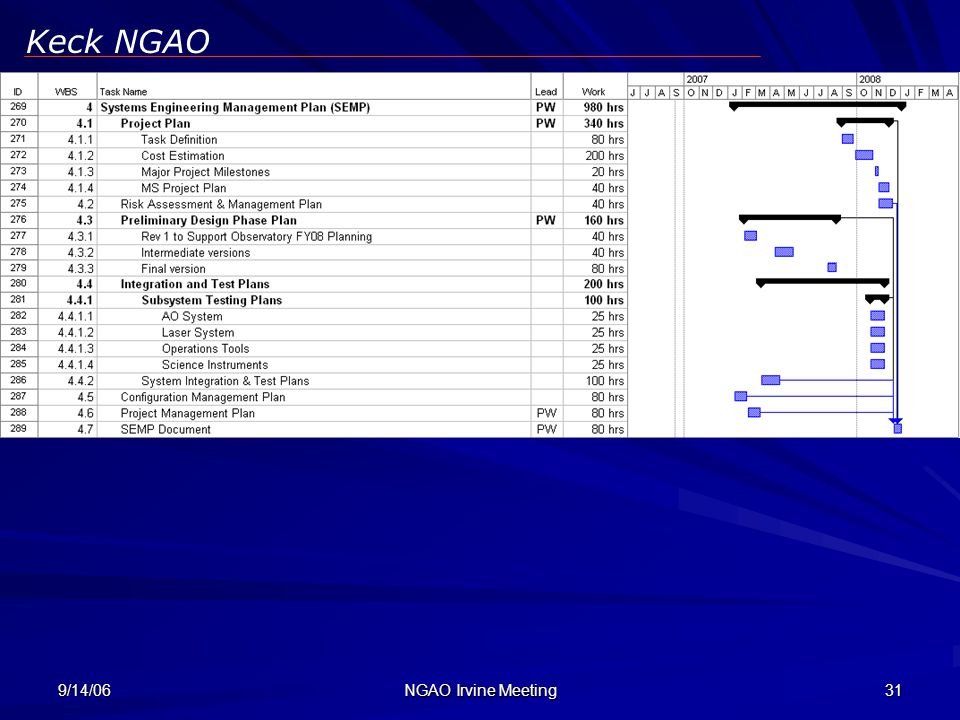Image resolution: width=960 pixels, height=720 pixels.
Task: Click the Preliminary Design Phase summary bar
Action: 790,219
